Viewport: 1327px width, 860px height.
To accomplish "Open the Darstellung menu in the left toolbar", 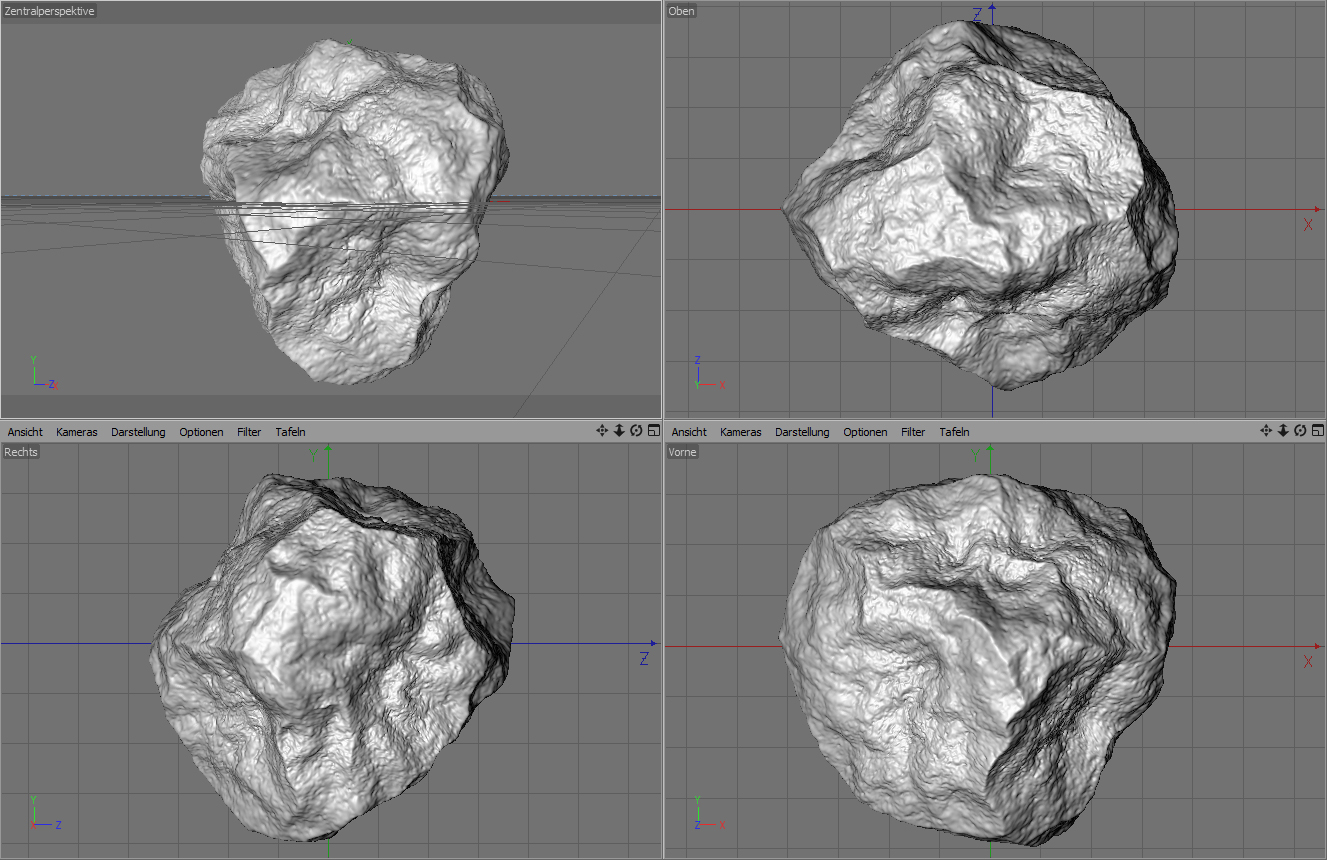I will point(138,431).
